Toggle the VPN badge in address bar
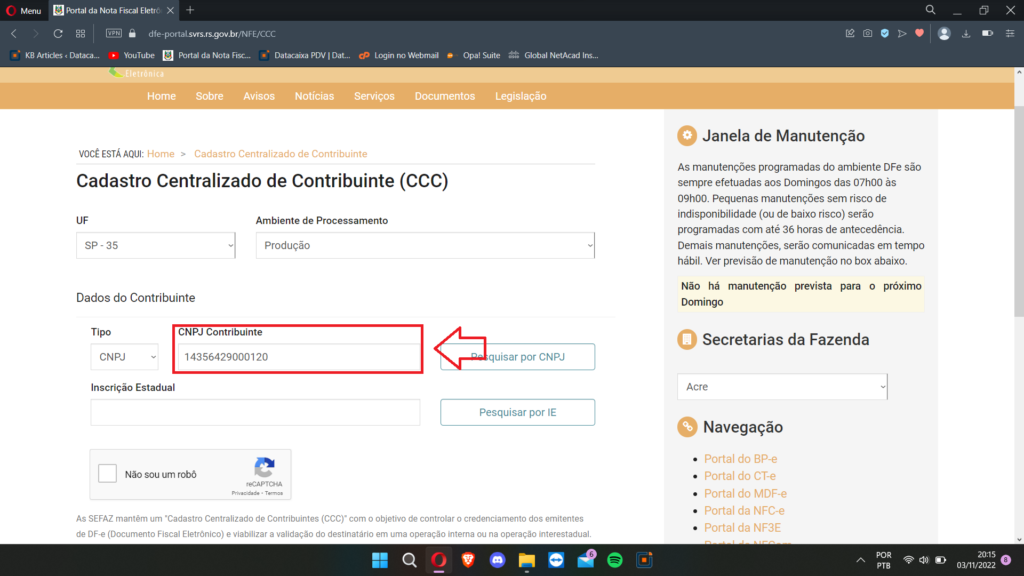 pyautogui.click(x=114, y=33)
